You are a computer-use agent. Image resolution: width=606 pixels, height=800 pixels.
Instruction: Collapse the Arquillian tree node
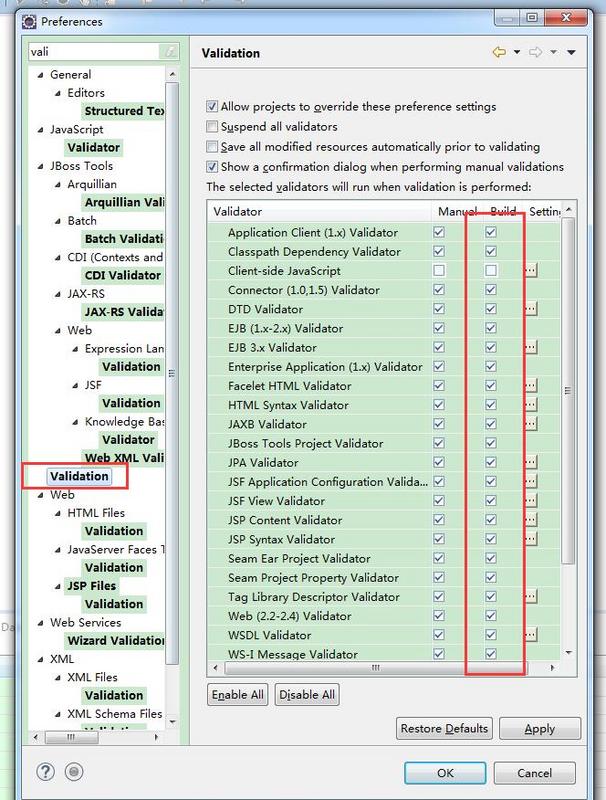[58, 185]
